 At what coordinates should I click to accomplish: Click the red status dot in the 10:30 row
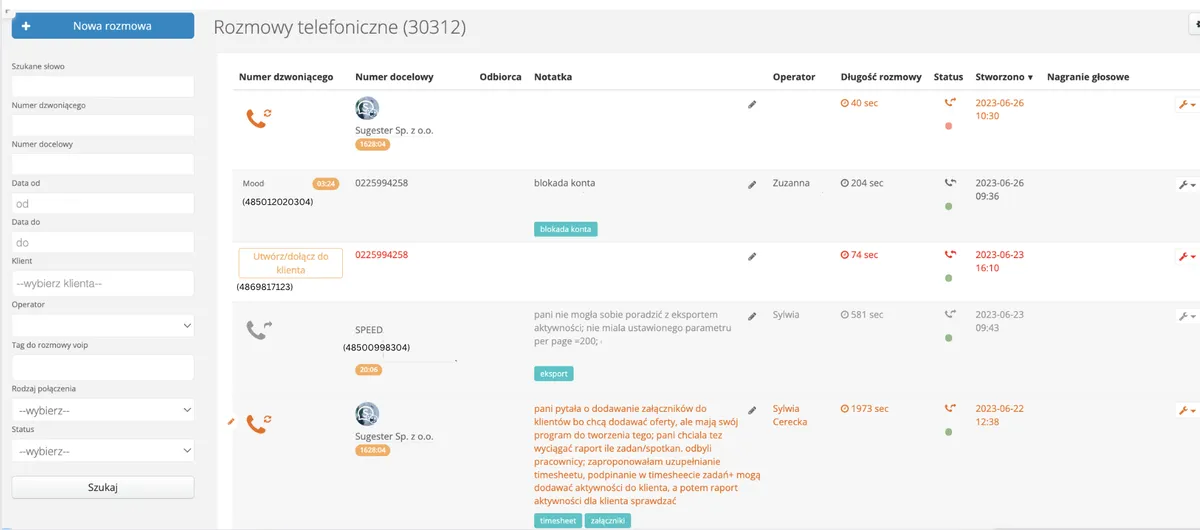click(948, 126)
